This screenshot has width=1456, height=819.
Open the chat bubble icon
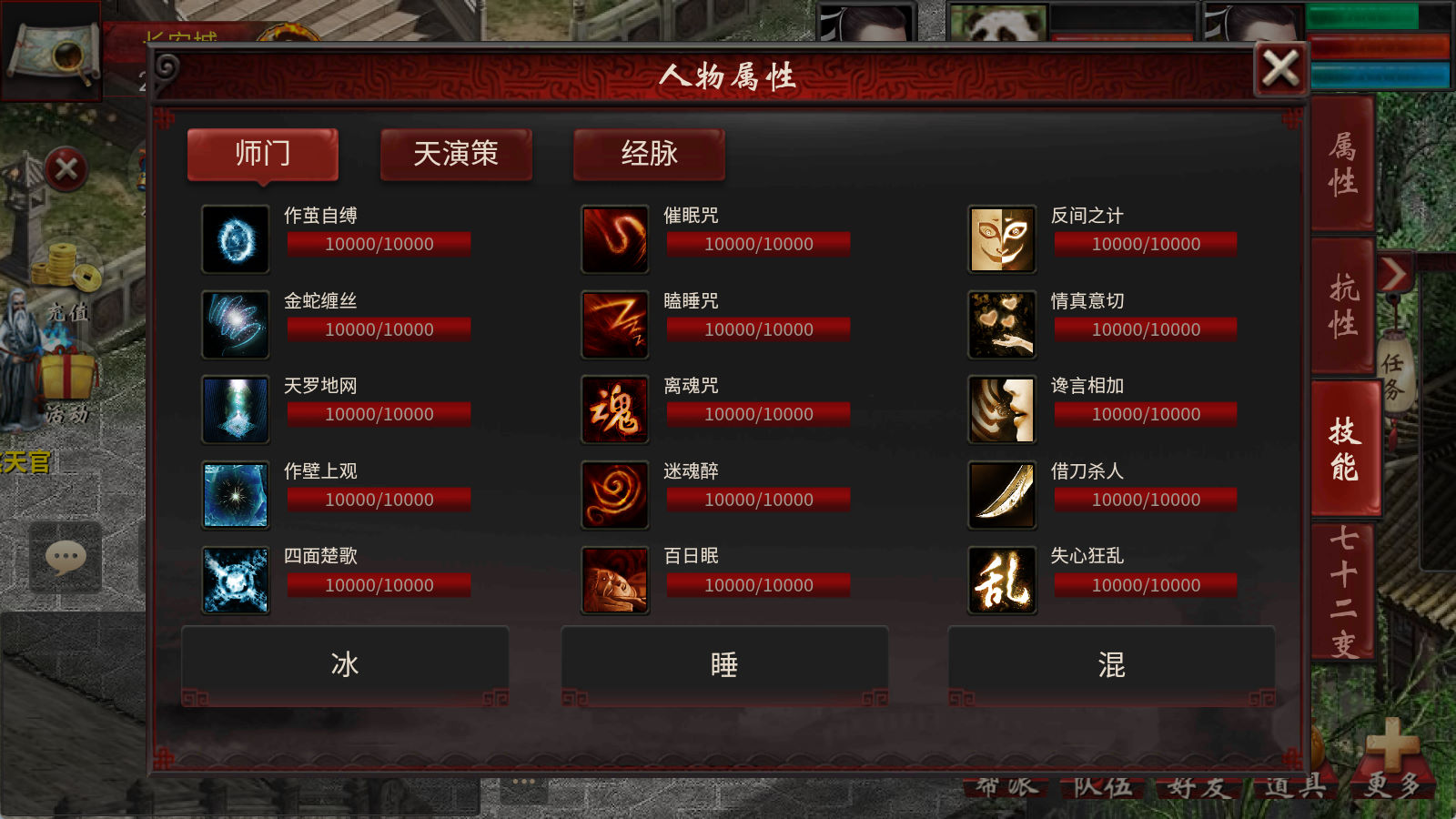[66, 558]
